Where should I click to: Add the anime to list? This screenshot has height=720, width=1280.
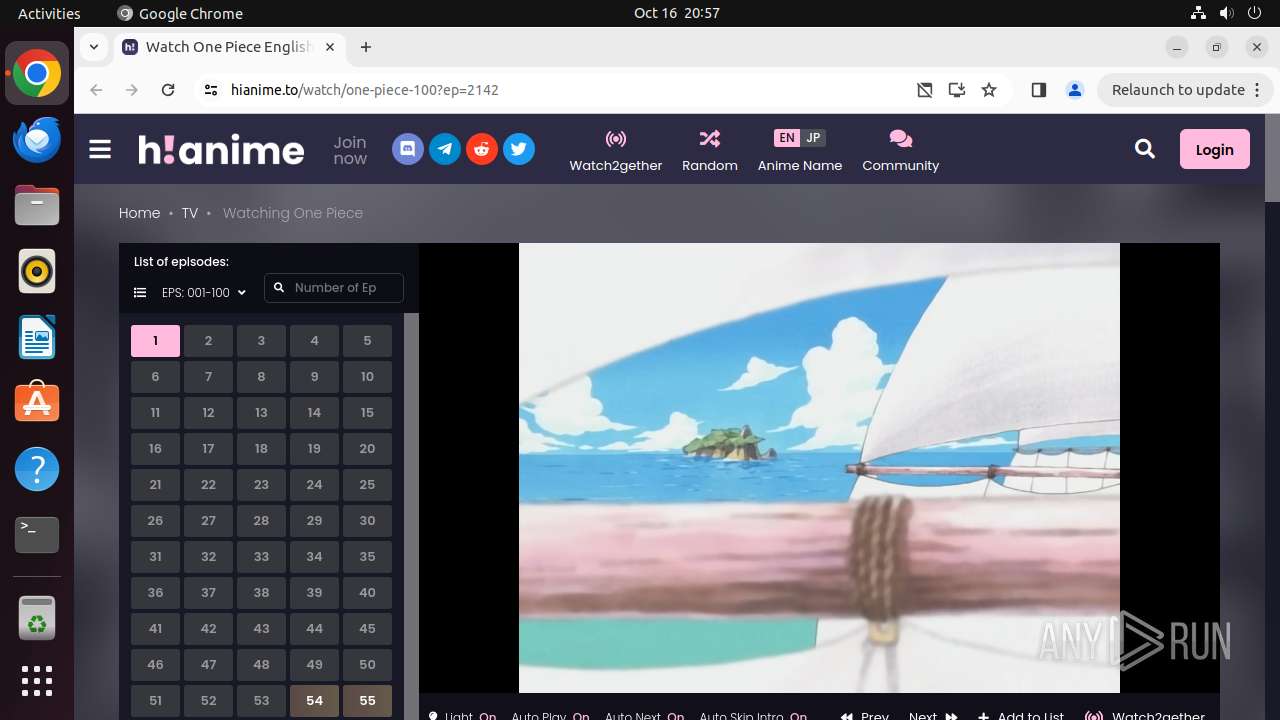point(1021,715)
